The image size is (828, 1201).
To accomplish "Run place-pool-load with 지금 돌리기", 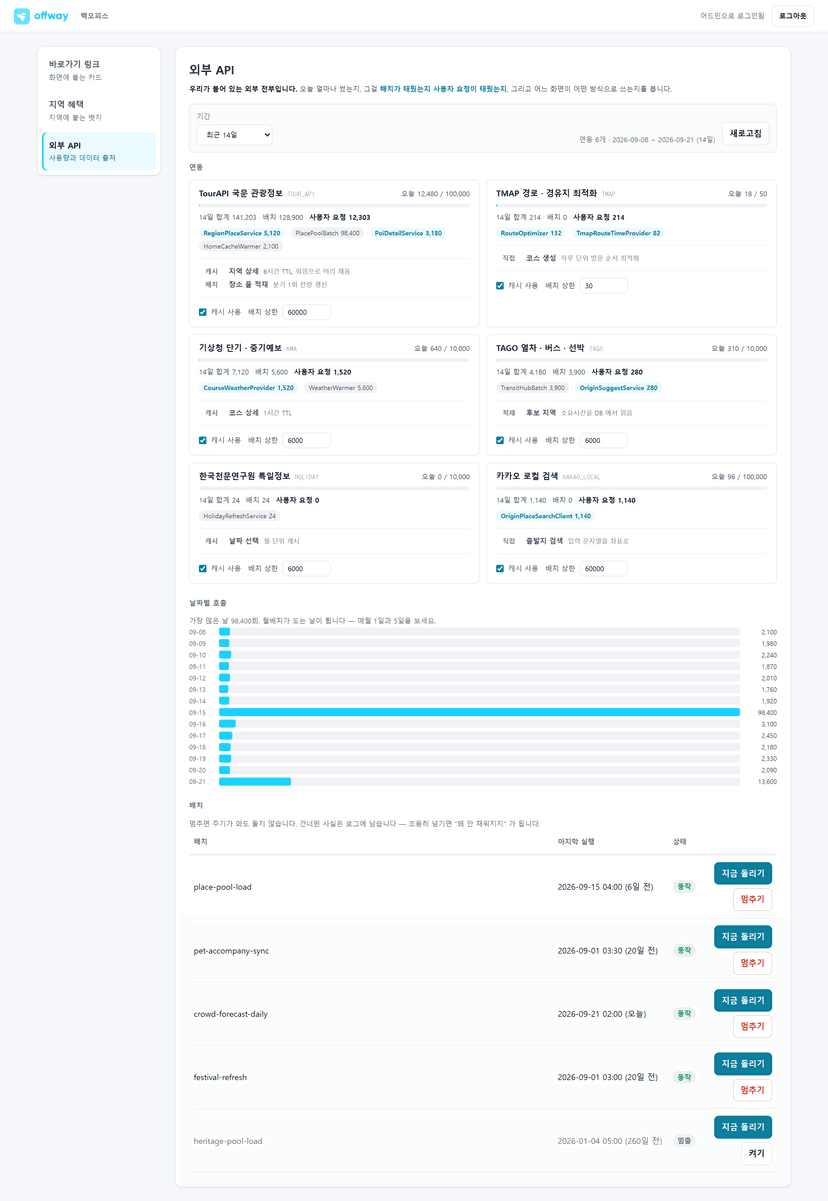I will [x=743, y=873].
